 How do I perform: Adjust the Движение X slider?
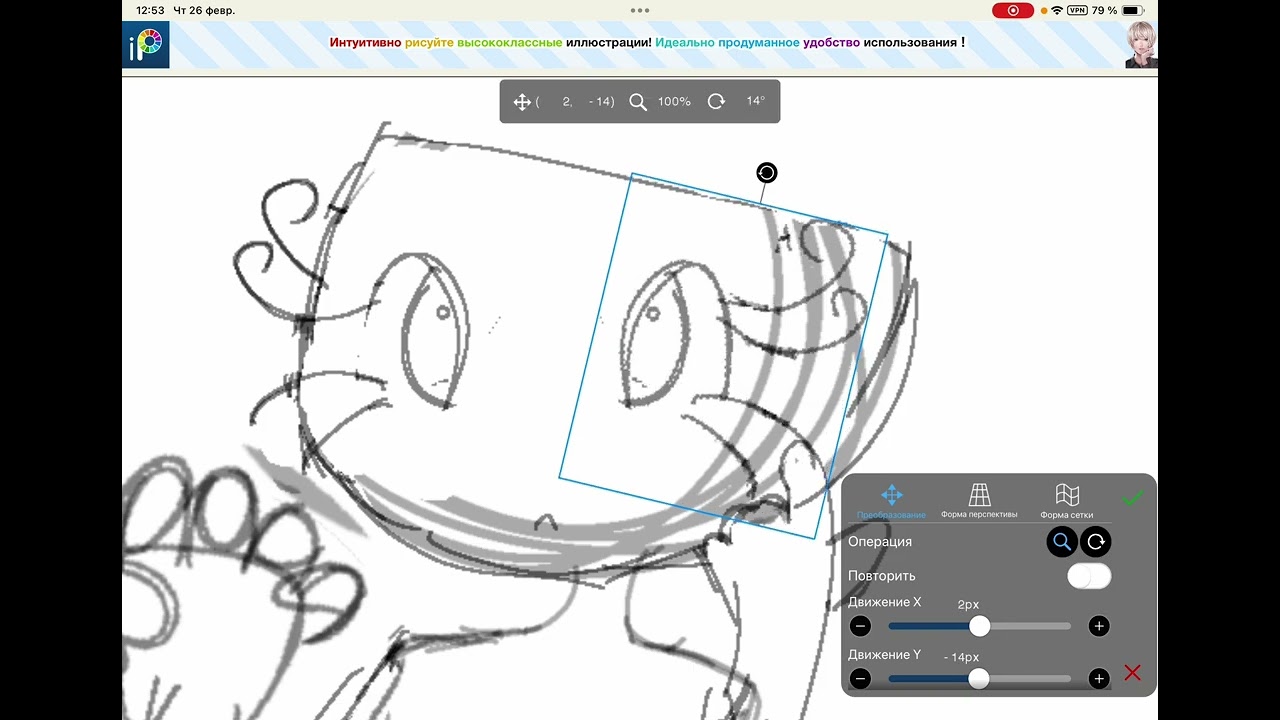pyautogui.click(x=979, y=626)
